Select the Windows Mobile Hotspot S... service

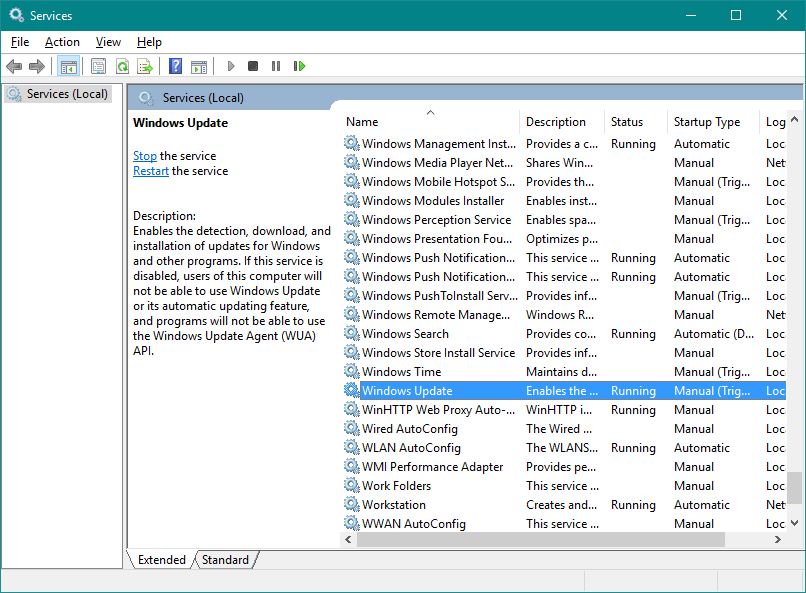(x=438, y=182)
